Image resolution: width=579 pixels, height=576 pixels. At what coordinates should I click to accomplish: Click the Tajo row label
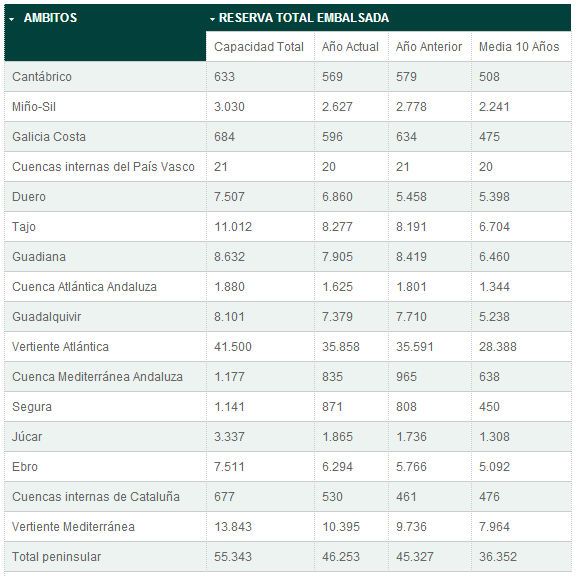(24, 227)
